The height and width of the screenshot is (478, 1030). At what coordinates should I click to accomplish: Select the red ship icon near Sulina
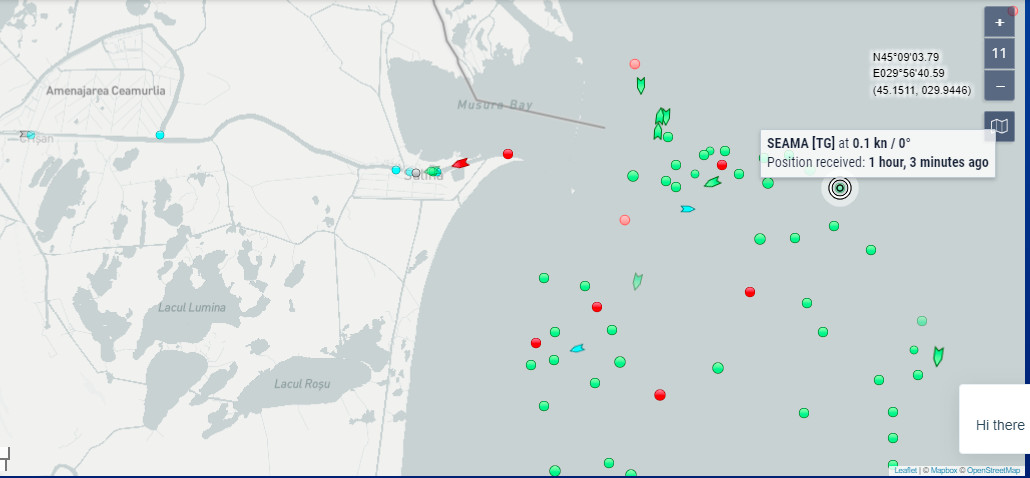pyautogui.click(x=460, y=163)
